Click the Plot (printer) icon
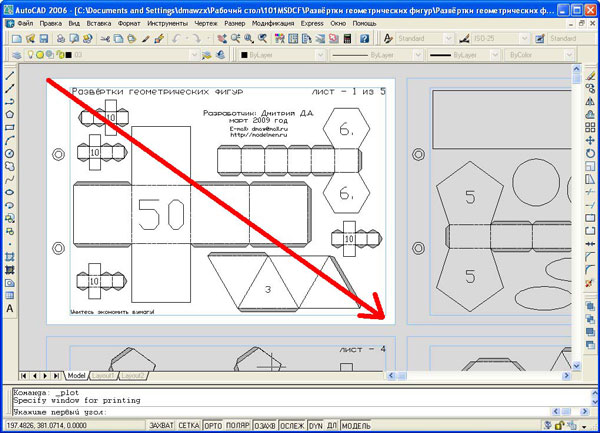The height and width of the screenshot is (433, 600). [60, 39]
